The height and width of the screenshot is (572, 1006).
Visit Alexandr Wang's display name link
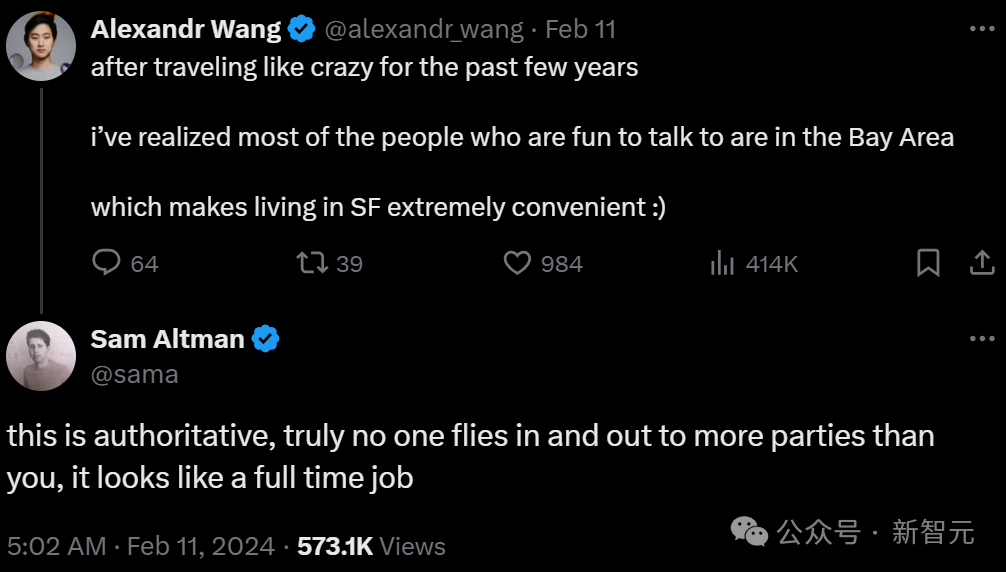(x=186, y=29)
